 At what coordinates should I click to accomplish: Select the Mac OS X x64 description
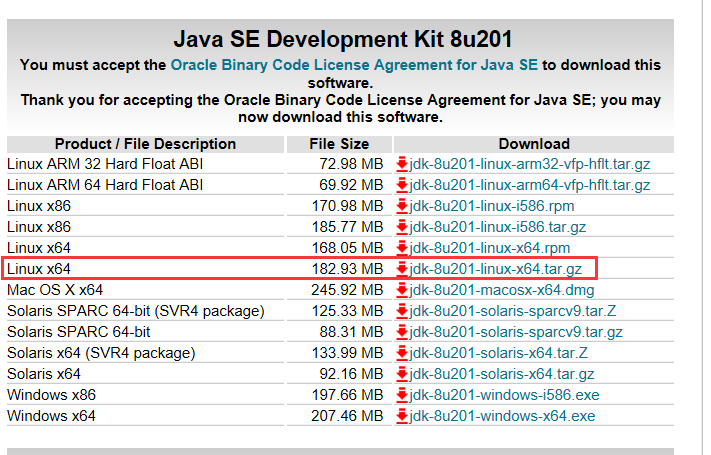pyautogui.click(x=55, y=289)
